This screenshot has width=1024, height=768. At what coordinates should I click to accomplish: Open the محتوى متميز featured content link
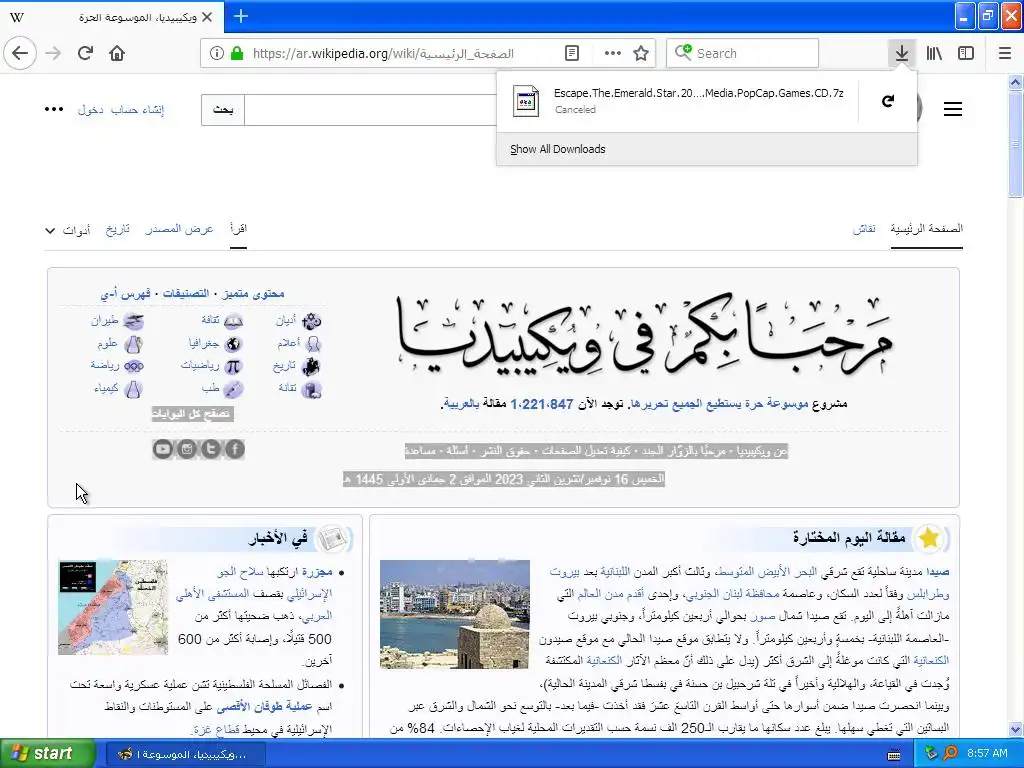click(x=253, y=294)
